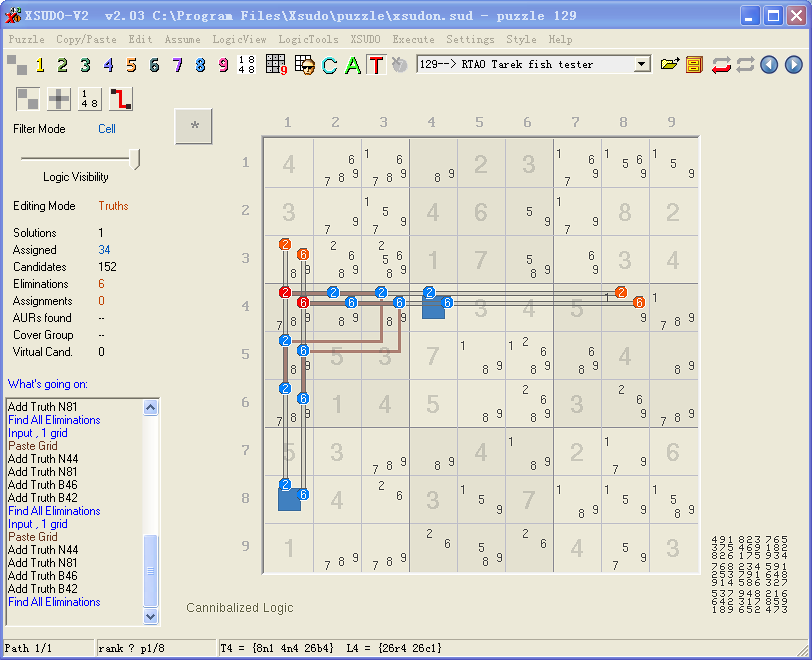Toggle the cross/plus mode button

click(59, 98)
